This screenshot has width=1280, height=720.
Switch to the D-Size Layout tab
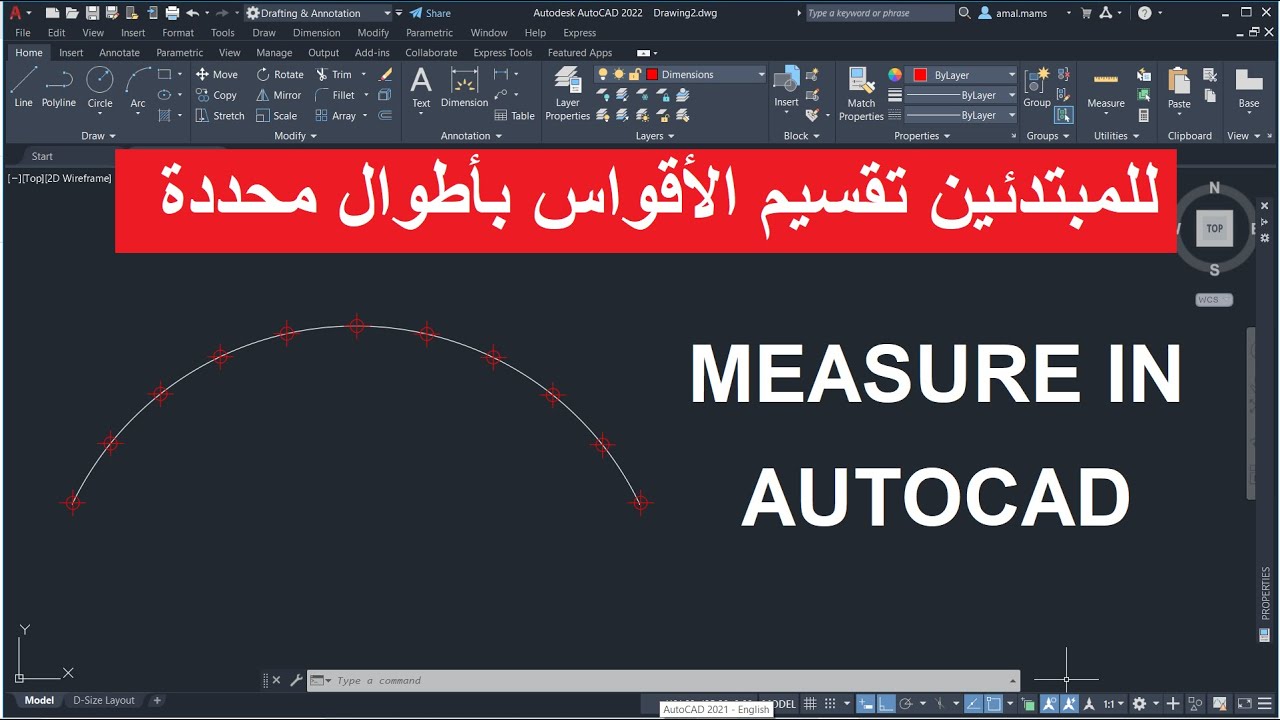coord(104,700)
